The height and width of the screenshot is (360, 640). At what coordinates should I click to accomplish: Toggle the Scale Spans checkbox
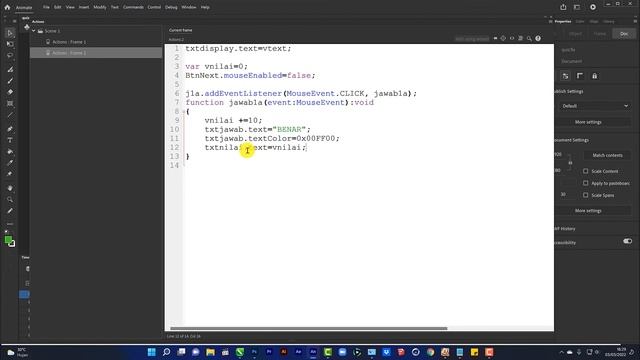pyautogui.click(x=586, y=195)
